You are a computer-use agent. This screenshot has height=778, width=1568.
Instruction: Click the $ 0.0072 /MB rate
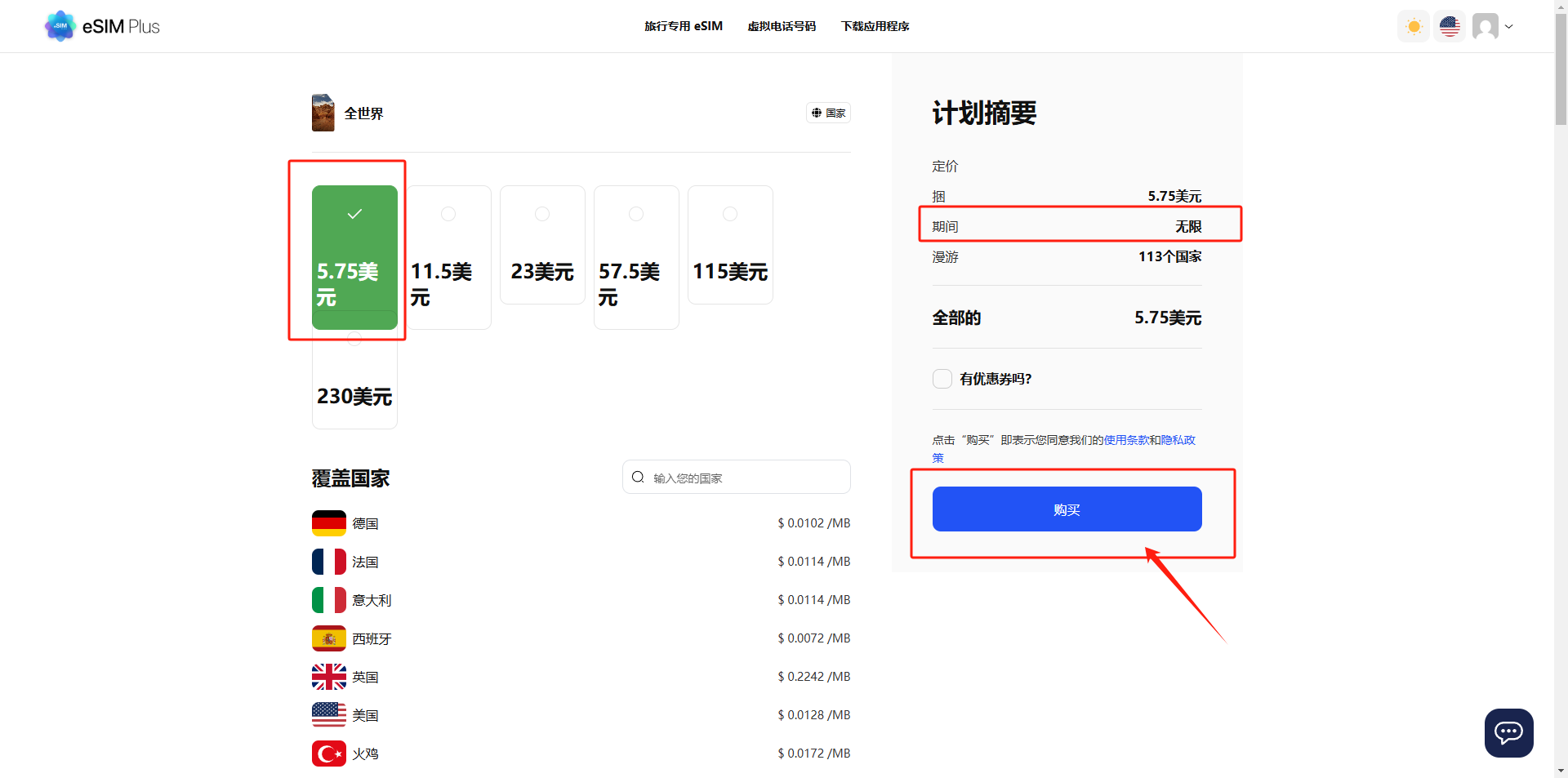point(813,638)
